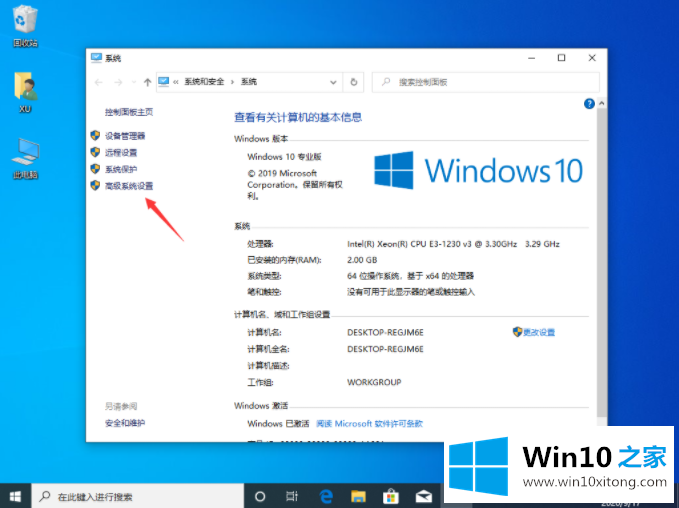This screenshot has height=508, width=679.
Task: Open Cortana circle on taskbar
Action: click(x=260, y=496)
